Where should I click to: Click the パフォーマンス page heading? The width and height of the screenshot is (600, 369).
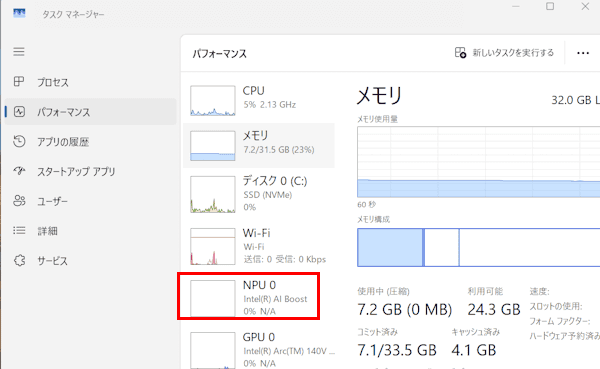219,54
